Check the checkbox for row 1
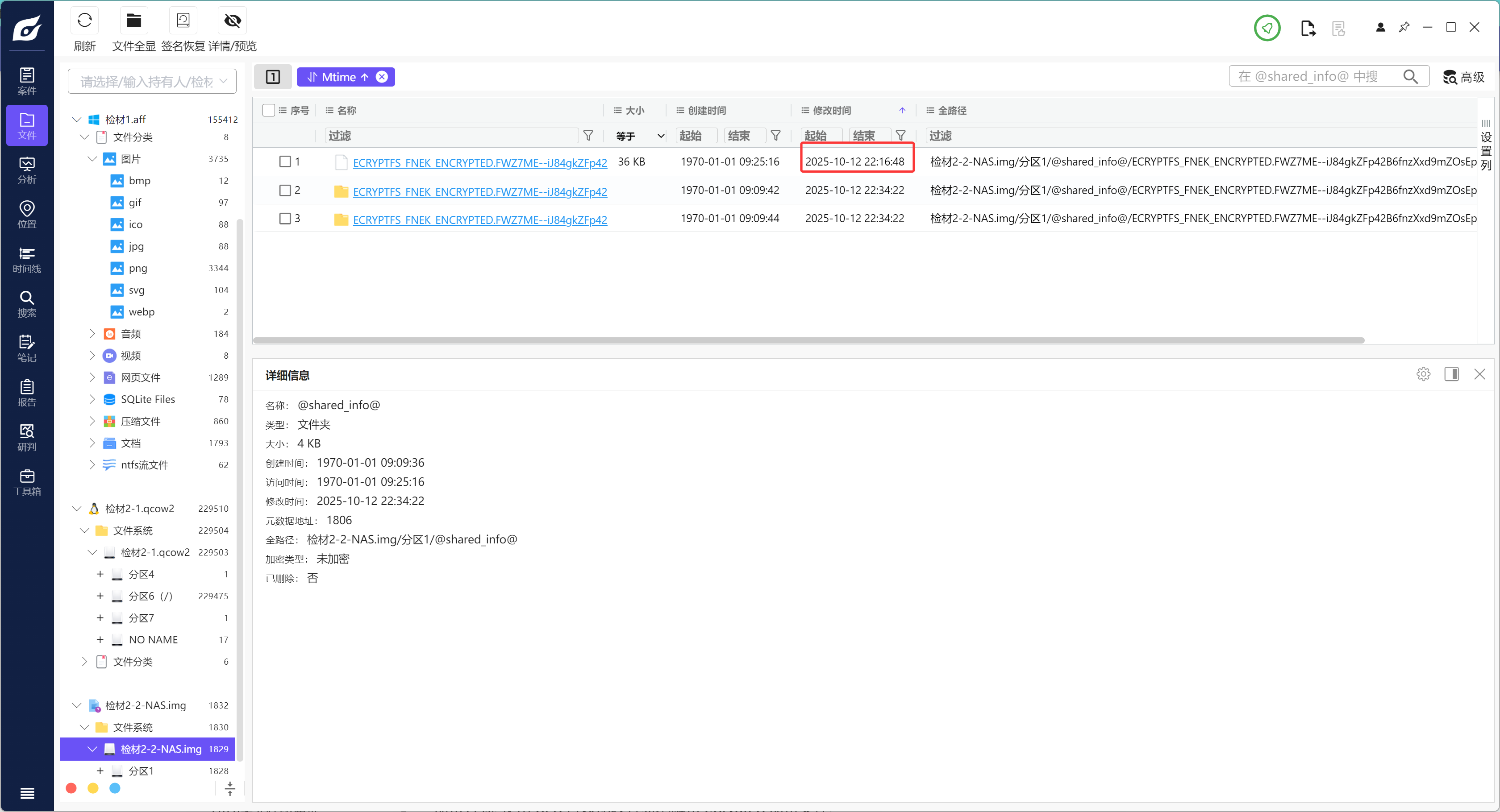 click(x=285, y=161)
